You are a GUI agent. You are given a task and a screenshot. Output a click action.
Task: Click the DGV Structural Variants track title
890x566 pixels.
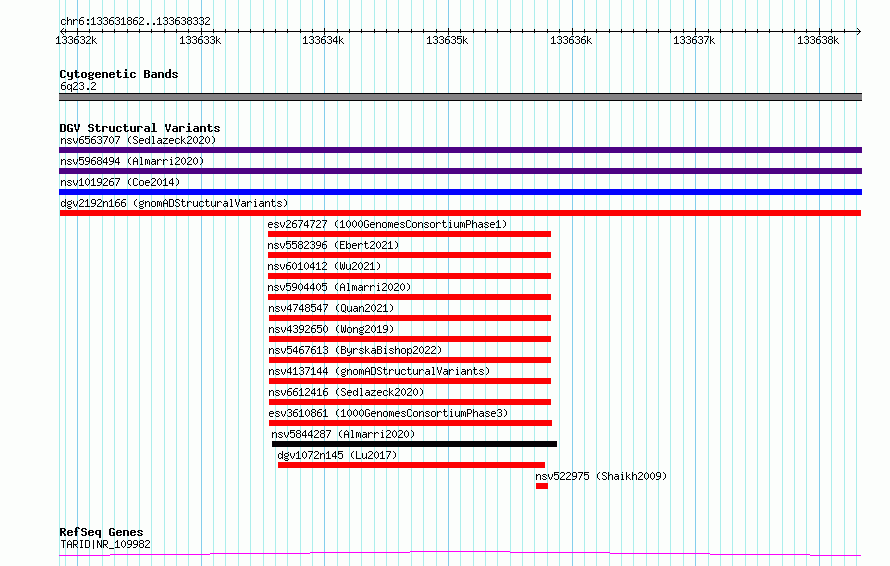pos(140,128)
